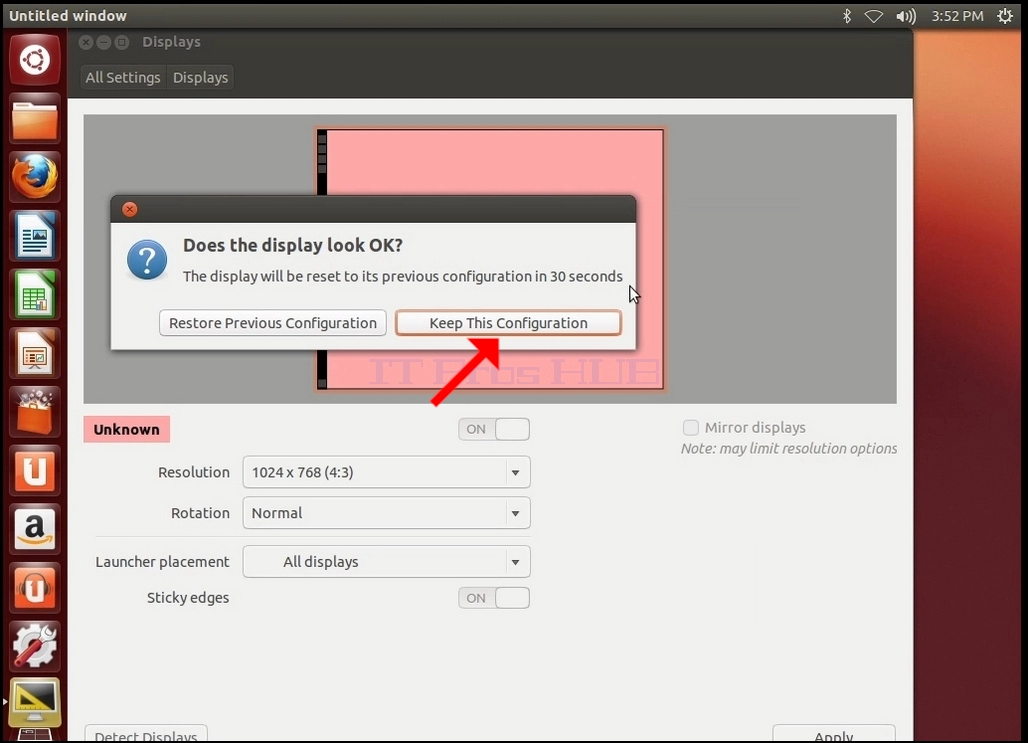
Task: Open the session power gear menu
Action: pos(1005,16)
